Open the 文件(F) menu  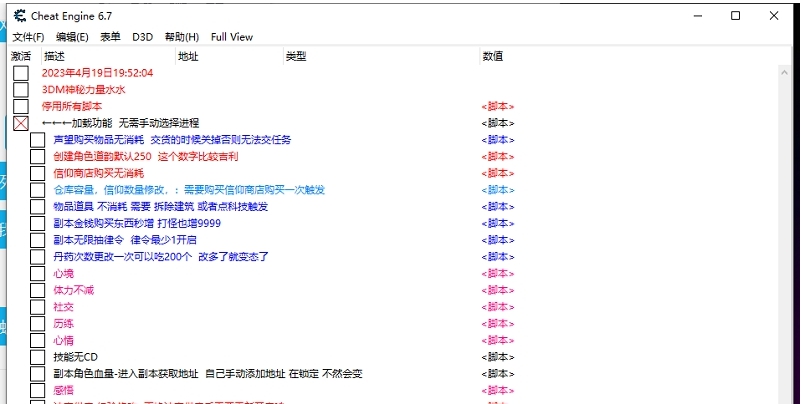28,37
